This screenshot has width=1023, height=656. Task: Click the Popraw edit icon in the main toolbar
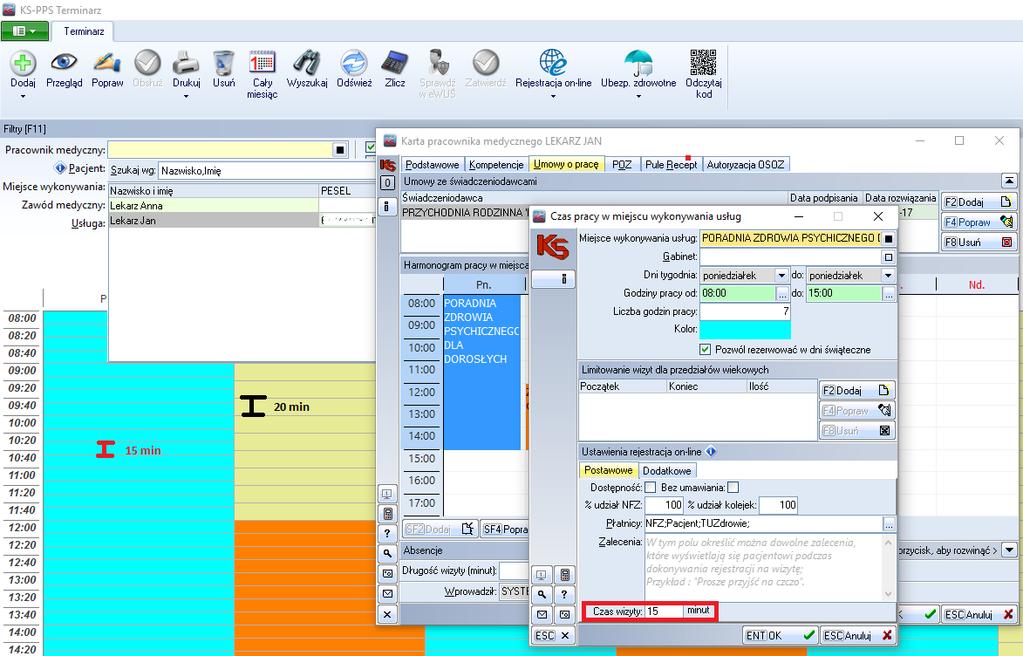[107, 63]
